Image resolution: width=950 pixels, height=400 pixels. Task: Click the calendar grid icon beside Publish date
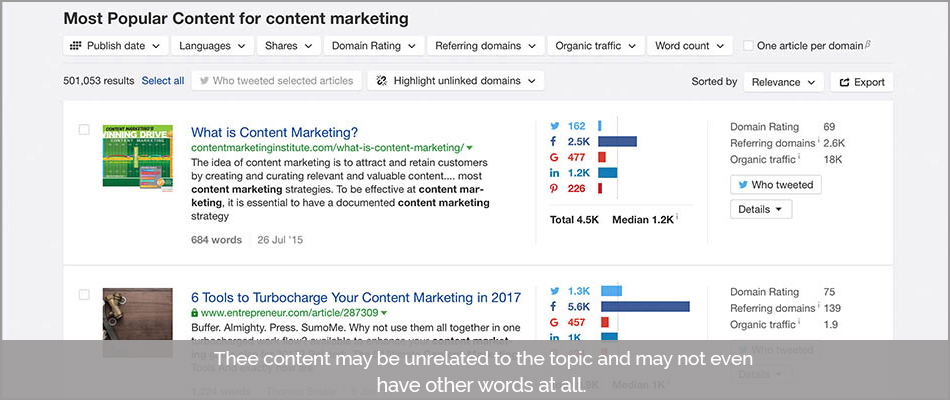click(76, 45)
